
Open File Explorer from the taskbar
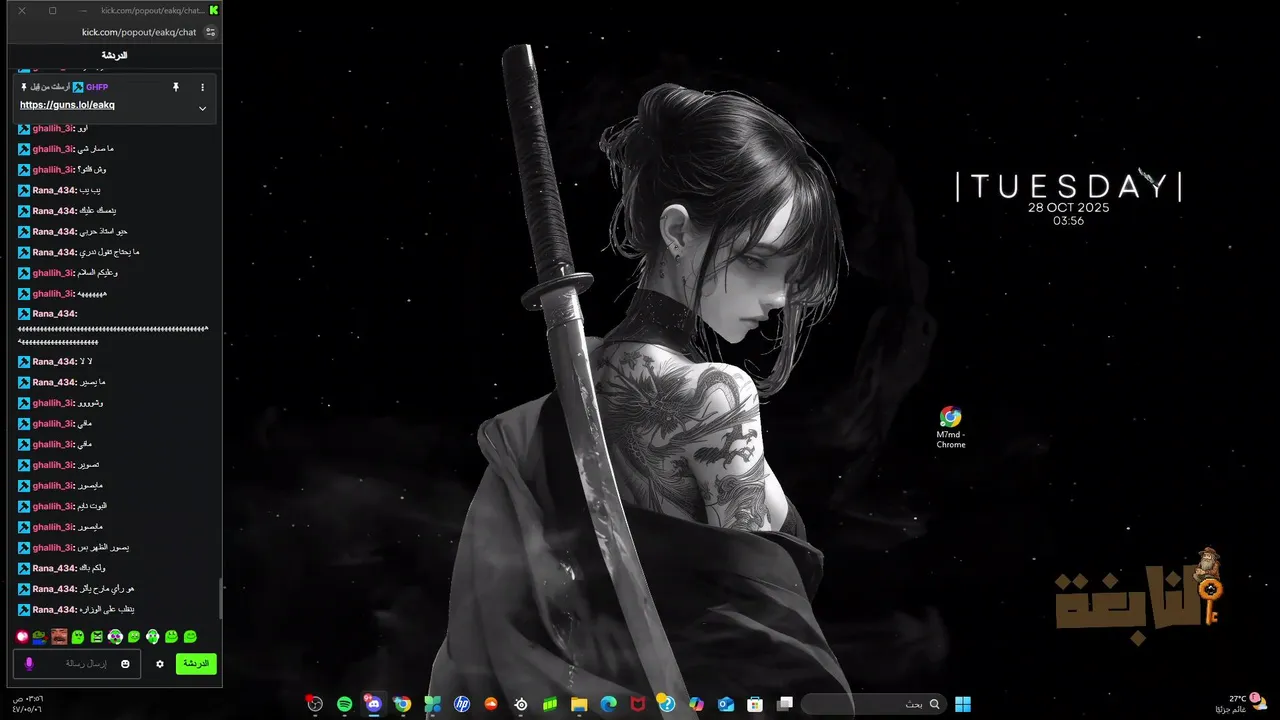579,704
